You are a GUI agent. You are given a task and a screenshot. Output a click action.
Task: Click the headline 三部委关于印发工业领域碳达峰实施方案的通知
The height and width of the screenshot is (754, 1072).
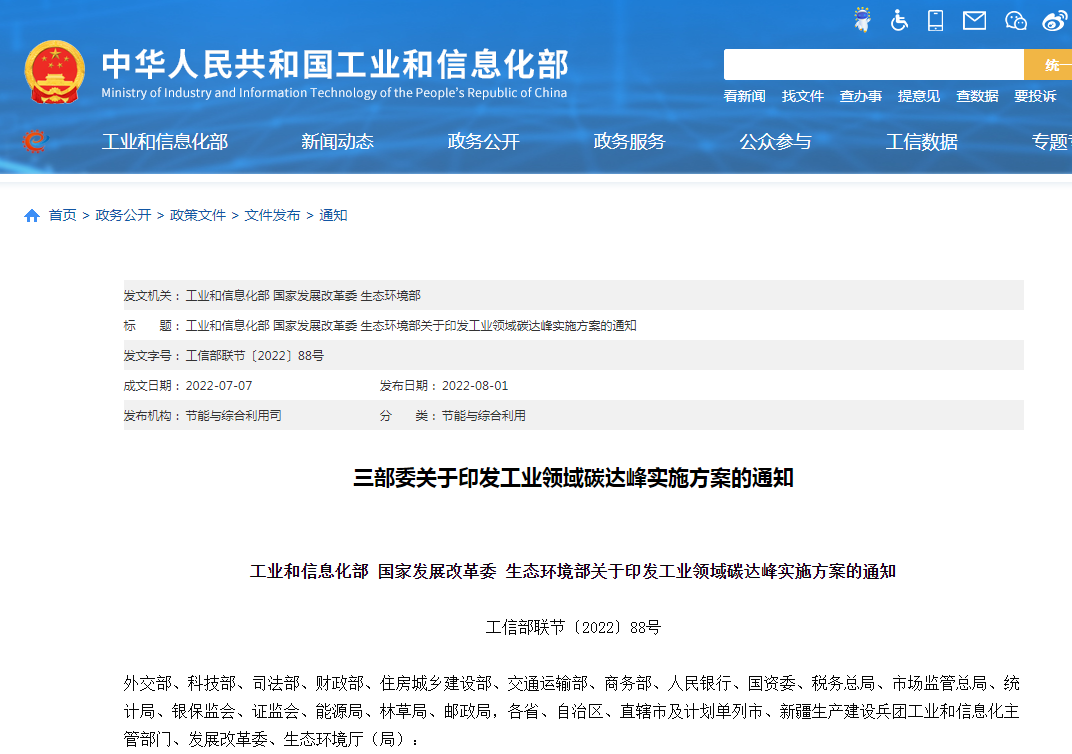click(x=573, y=478)
